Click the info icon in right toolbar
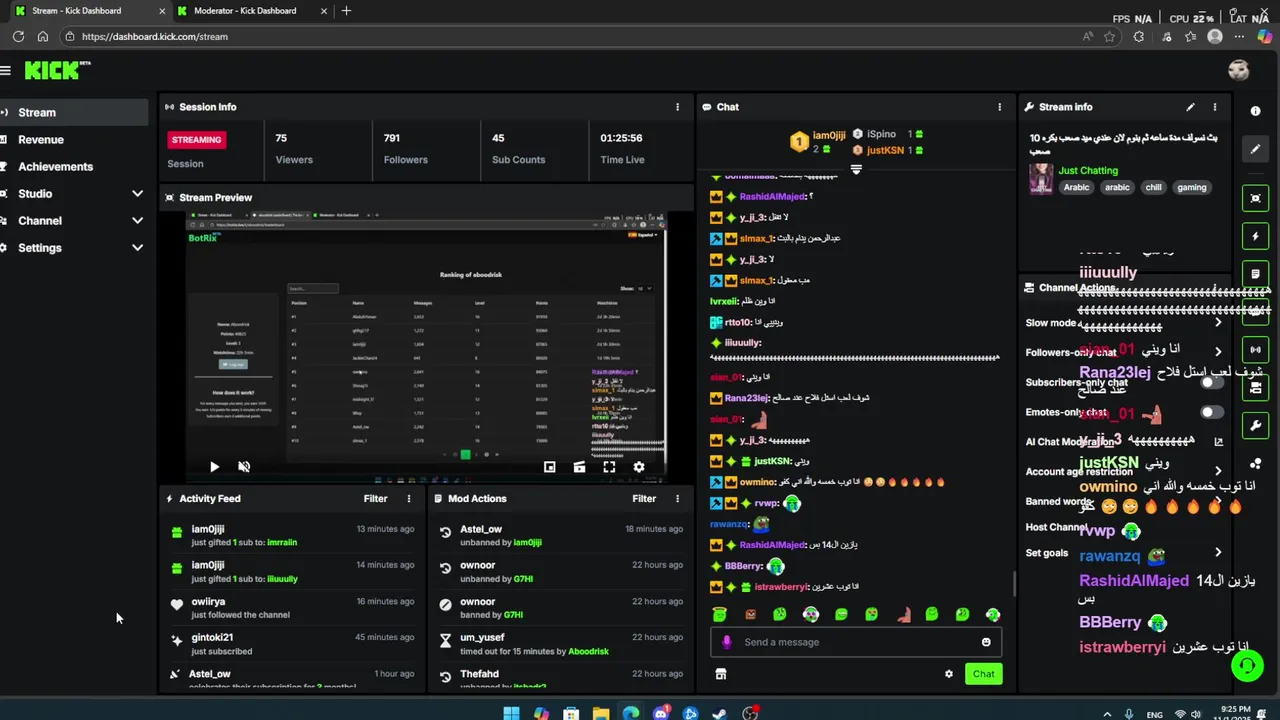This screenshot has width=1280, height=720. 1256,111
